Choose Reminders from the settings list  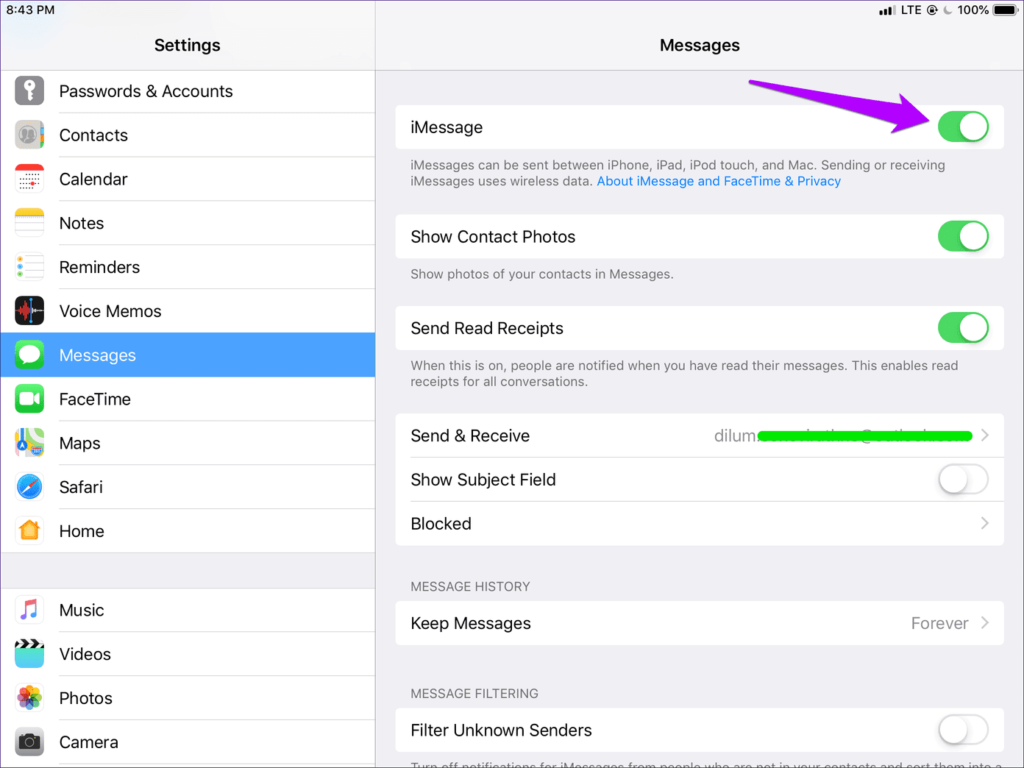99,267
